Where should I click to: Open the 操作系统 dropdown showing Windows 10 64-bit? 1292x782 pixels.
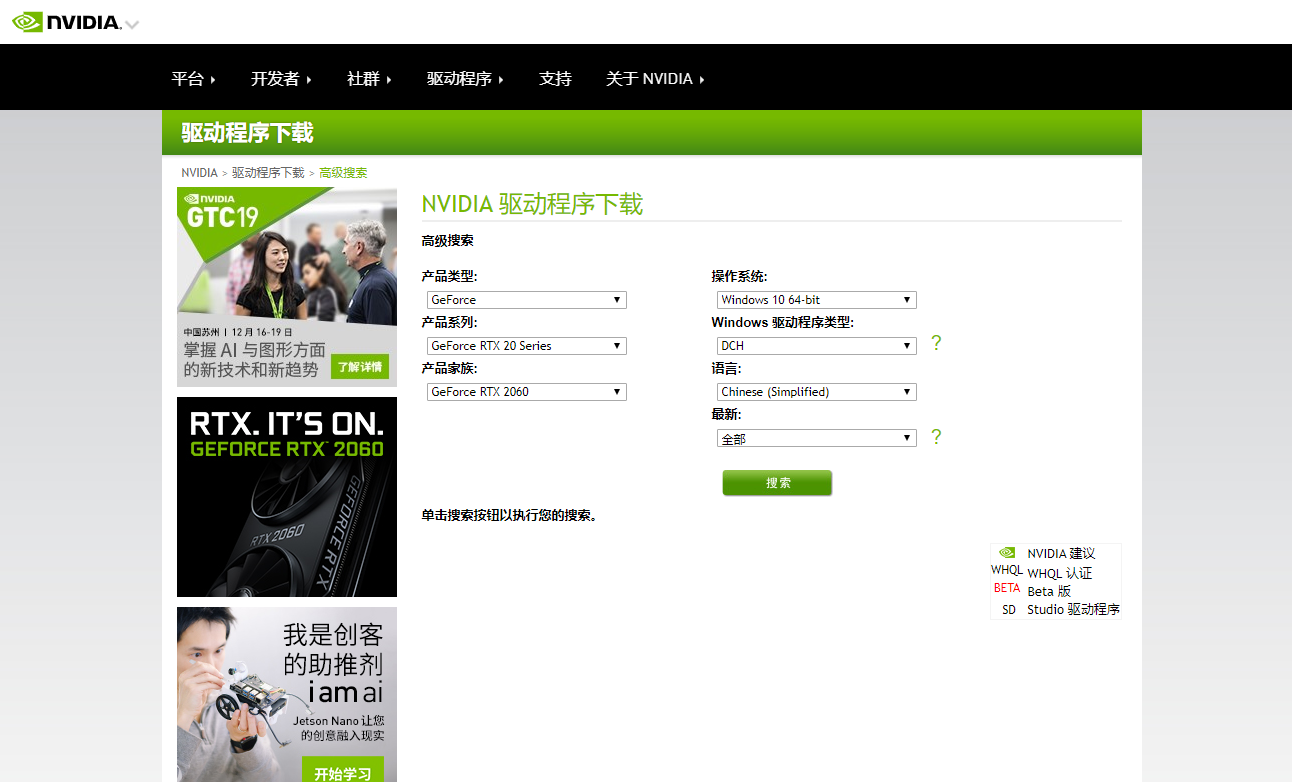pos(817,300)
